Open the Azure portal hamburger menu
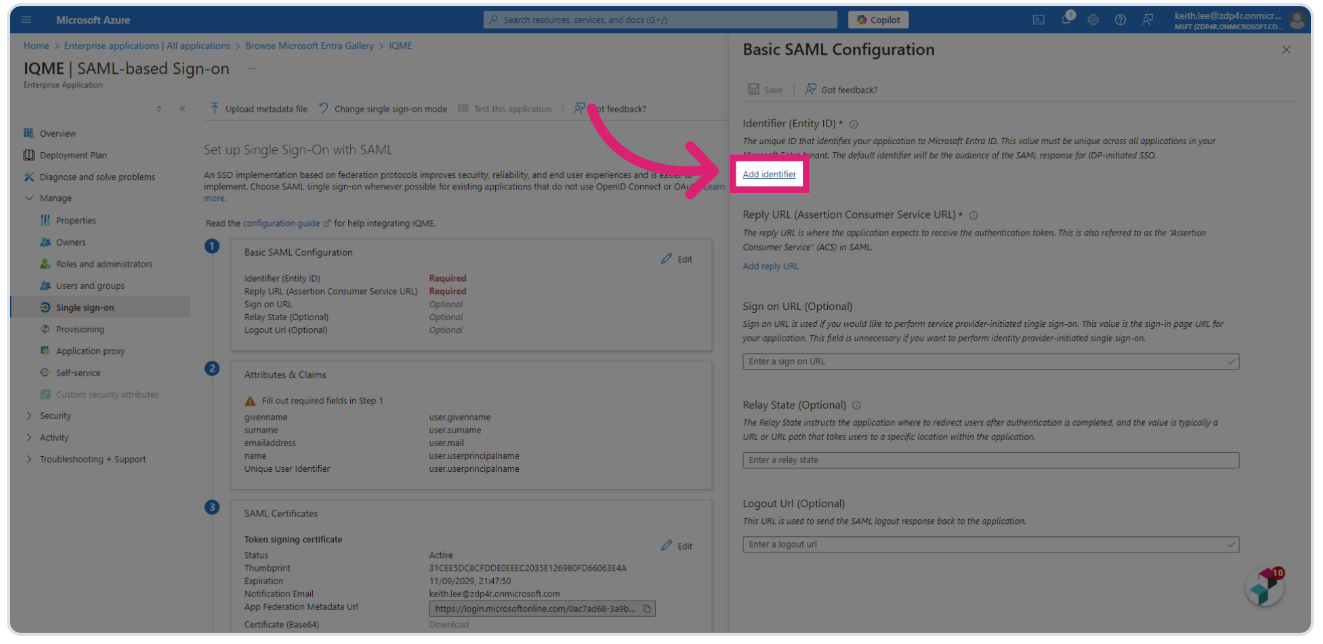This screenshot has height=644, width=1323. [26, 20]
